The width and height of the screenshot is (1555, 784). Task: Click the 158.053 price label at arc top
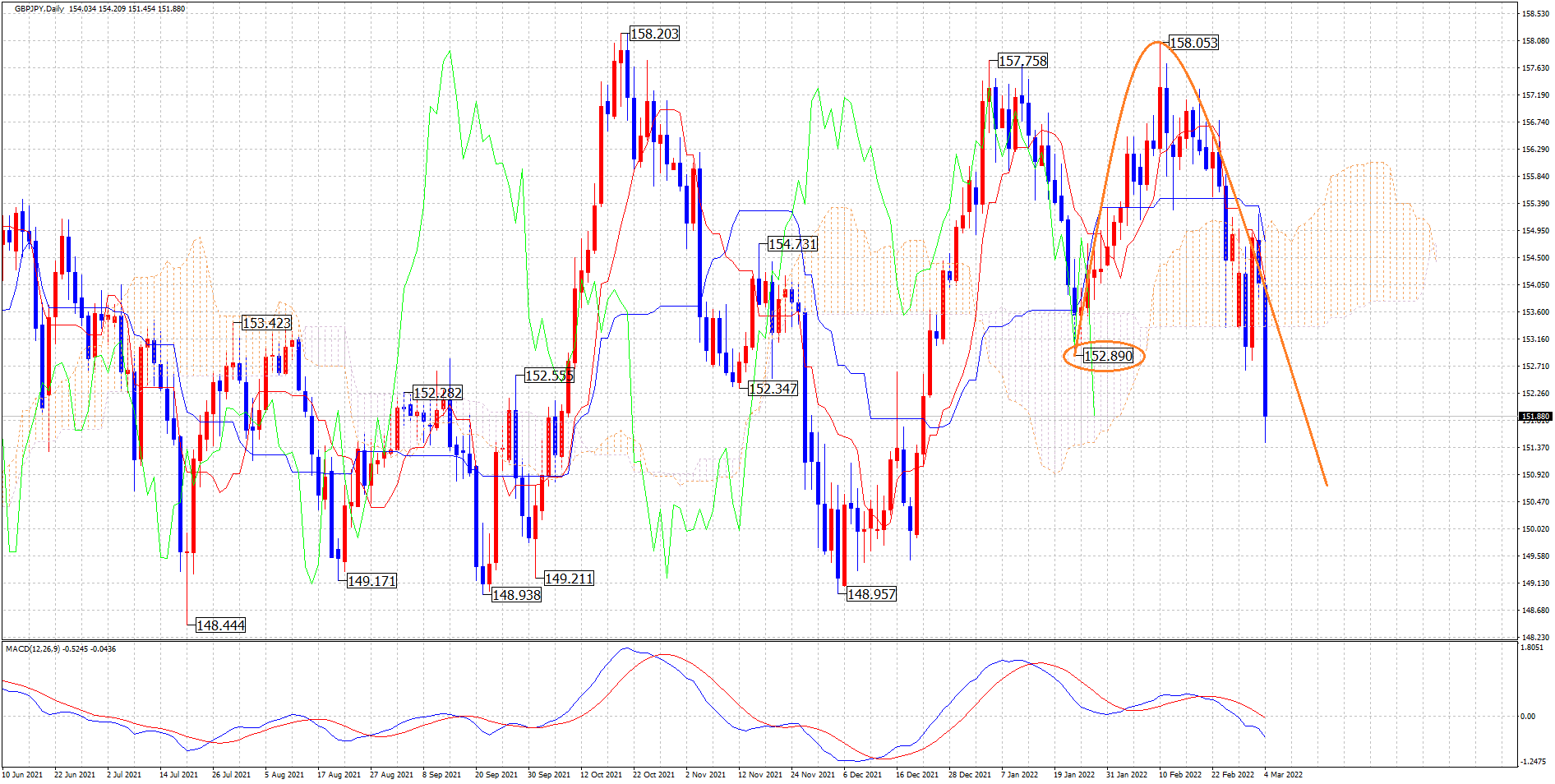click(1193, 43)
